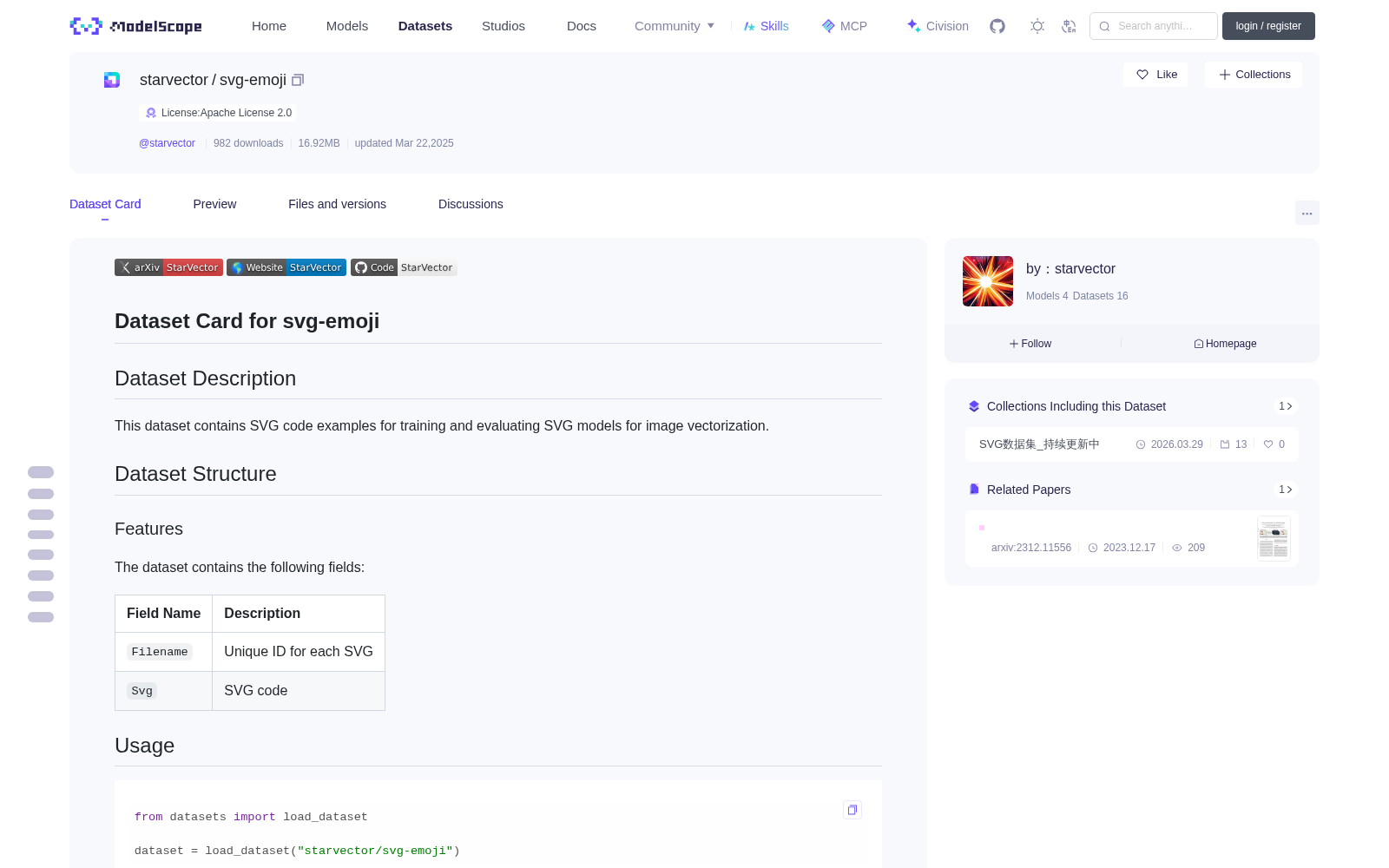Copy the usage code snippet
The height and width of the screenshot is (868, 1389).
[852, 810]
